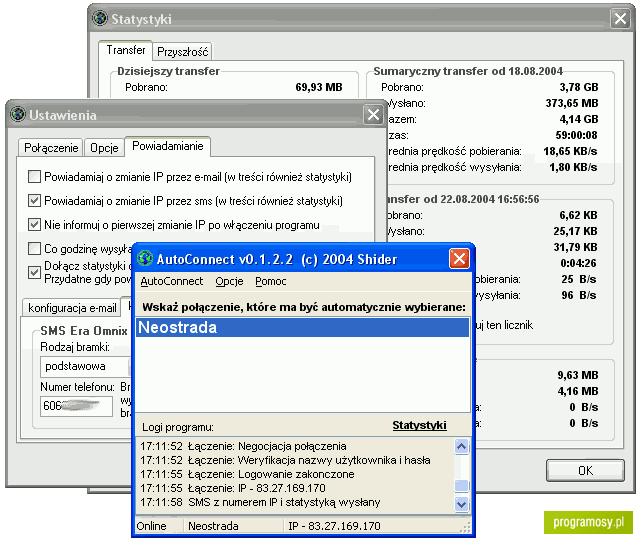Click the OK button in Statystyki
The height and width of the screenshot is (540, 639).
(x=585, y=470)
